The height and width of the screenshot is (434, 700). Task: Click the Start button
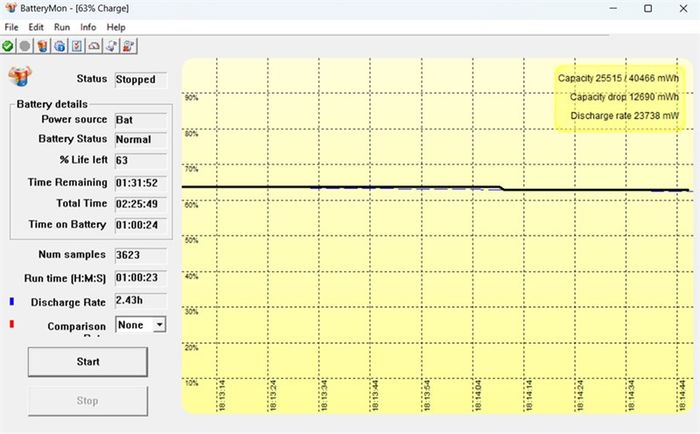88,362
